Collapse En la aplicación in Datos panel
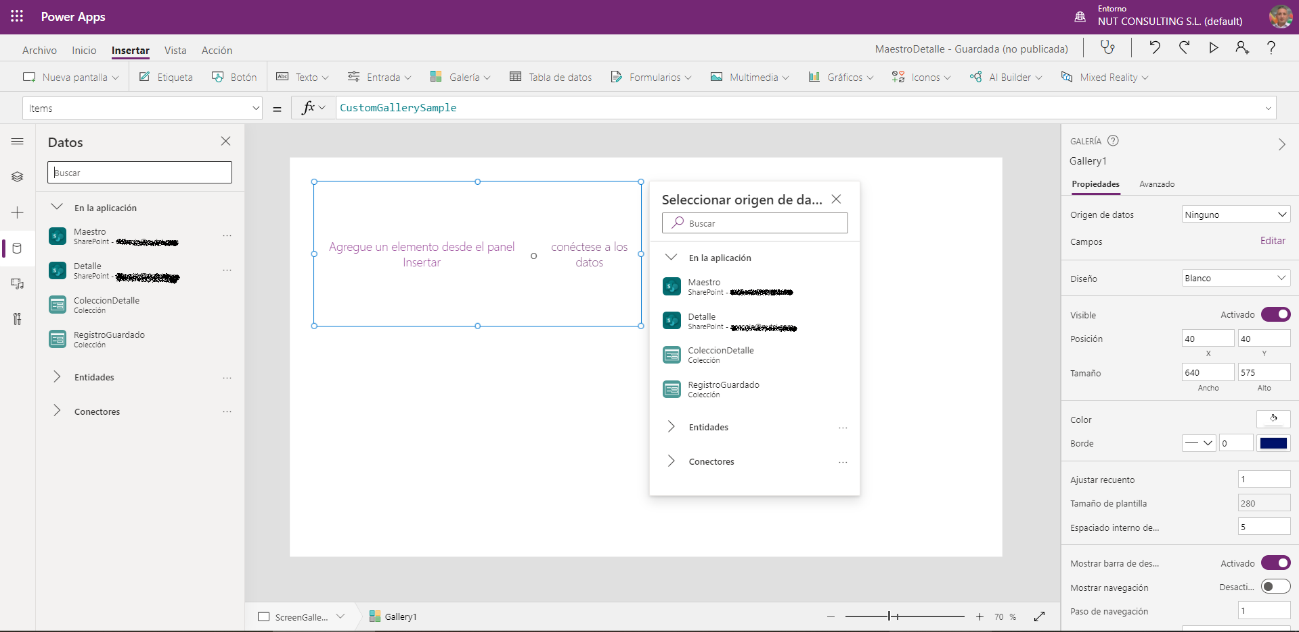Viewport: 1299px width, 632px height. point(57,207)
